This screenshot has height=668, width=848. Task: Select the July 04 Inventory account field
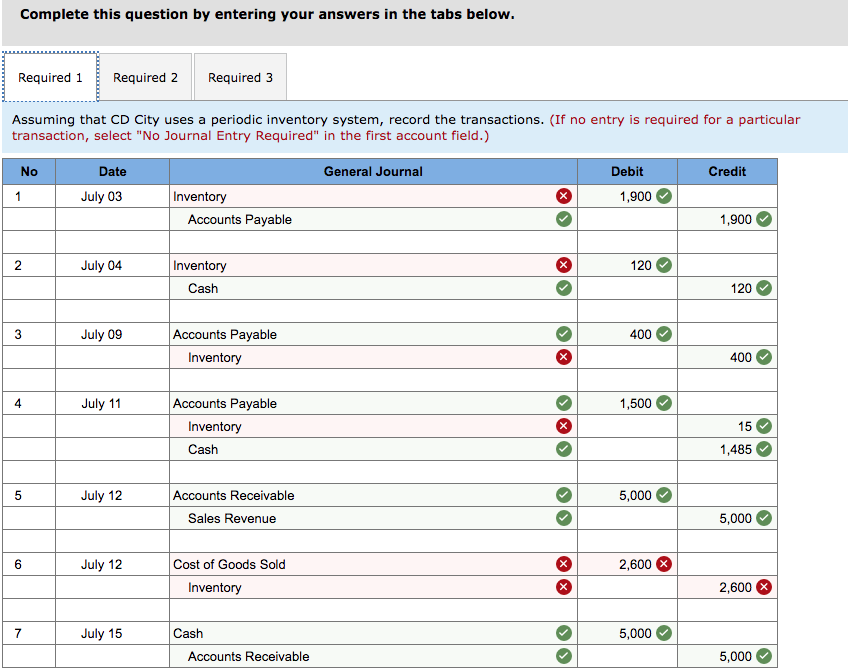coord(373,265)
